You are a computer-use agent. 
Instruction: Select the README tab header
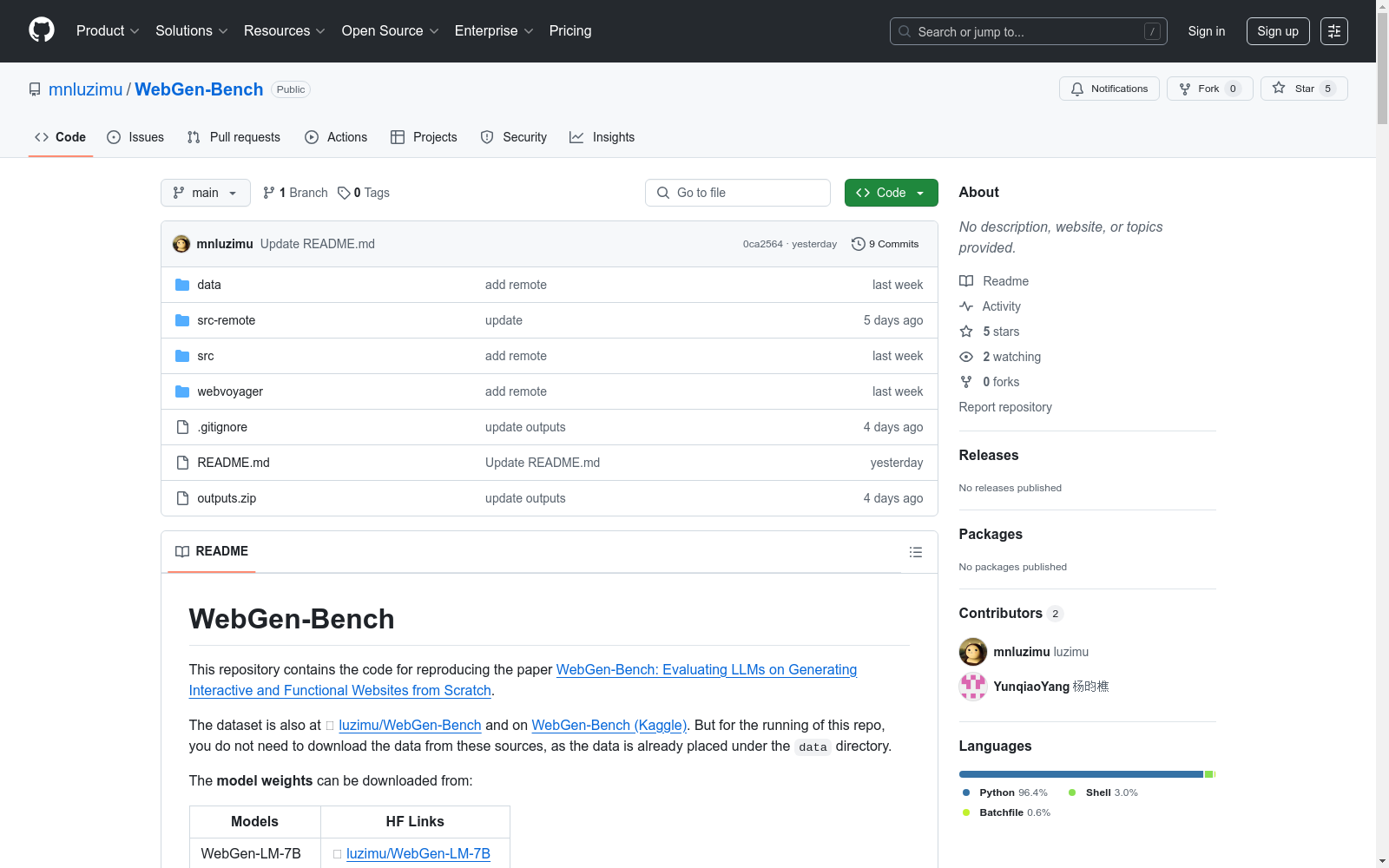pos(212,552)
